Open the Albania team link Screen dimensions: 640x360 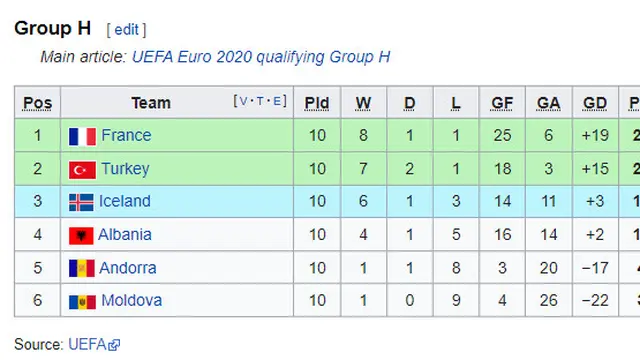pos(125,235)
